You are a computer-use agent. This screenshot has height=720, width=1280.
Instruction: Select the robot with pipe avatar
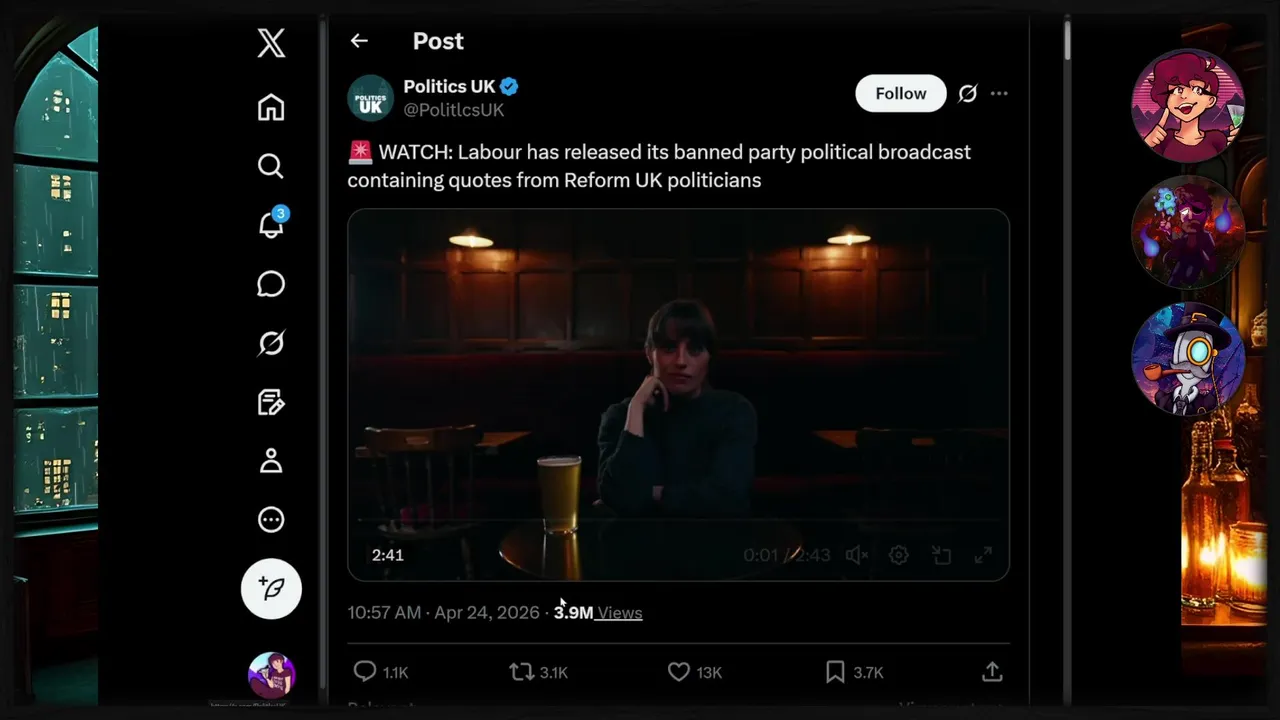pos(1188,359)
